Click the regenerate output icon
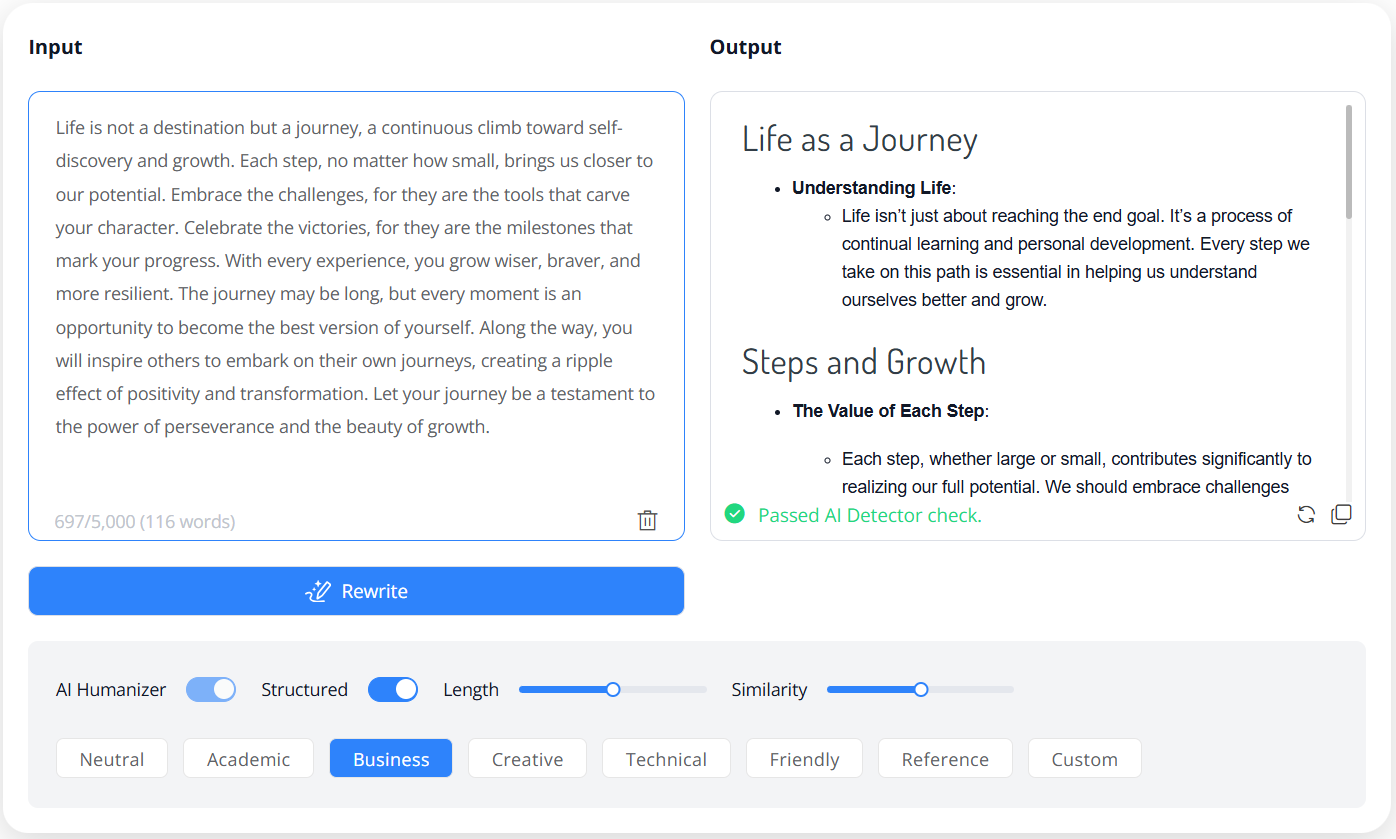The width and height of the screenshot is (1396, 839). [x=1306, y=515]
